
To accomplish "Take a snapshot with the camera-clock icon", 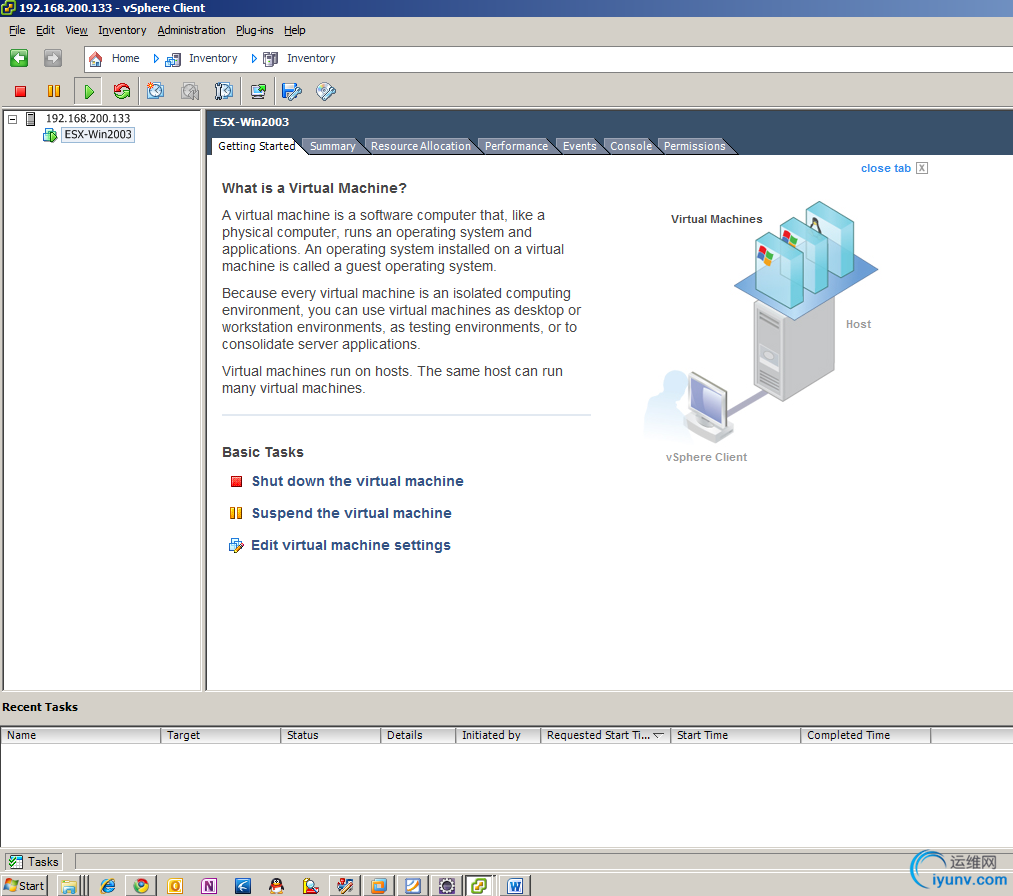I will [x=155, y=91].
